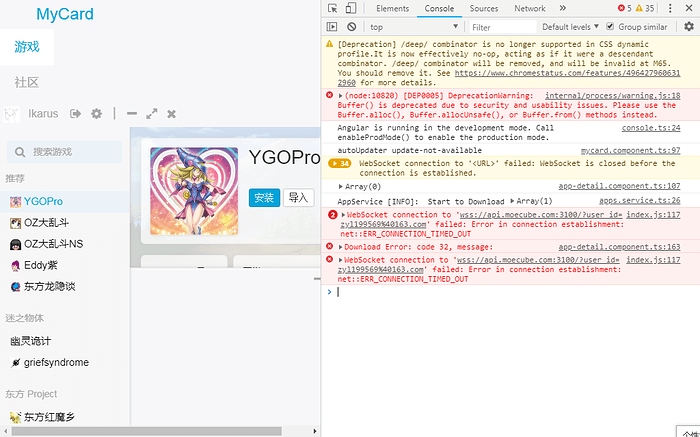700x437 pixels.
Task: Open internal/process/warning.js:18 source link
Action: [612, 96]
